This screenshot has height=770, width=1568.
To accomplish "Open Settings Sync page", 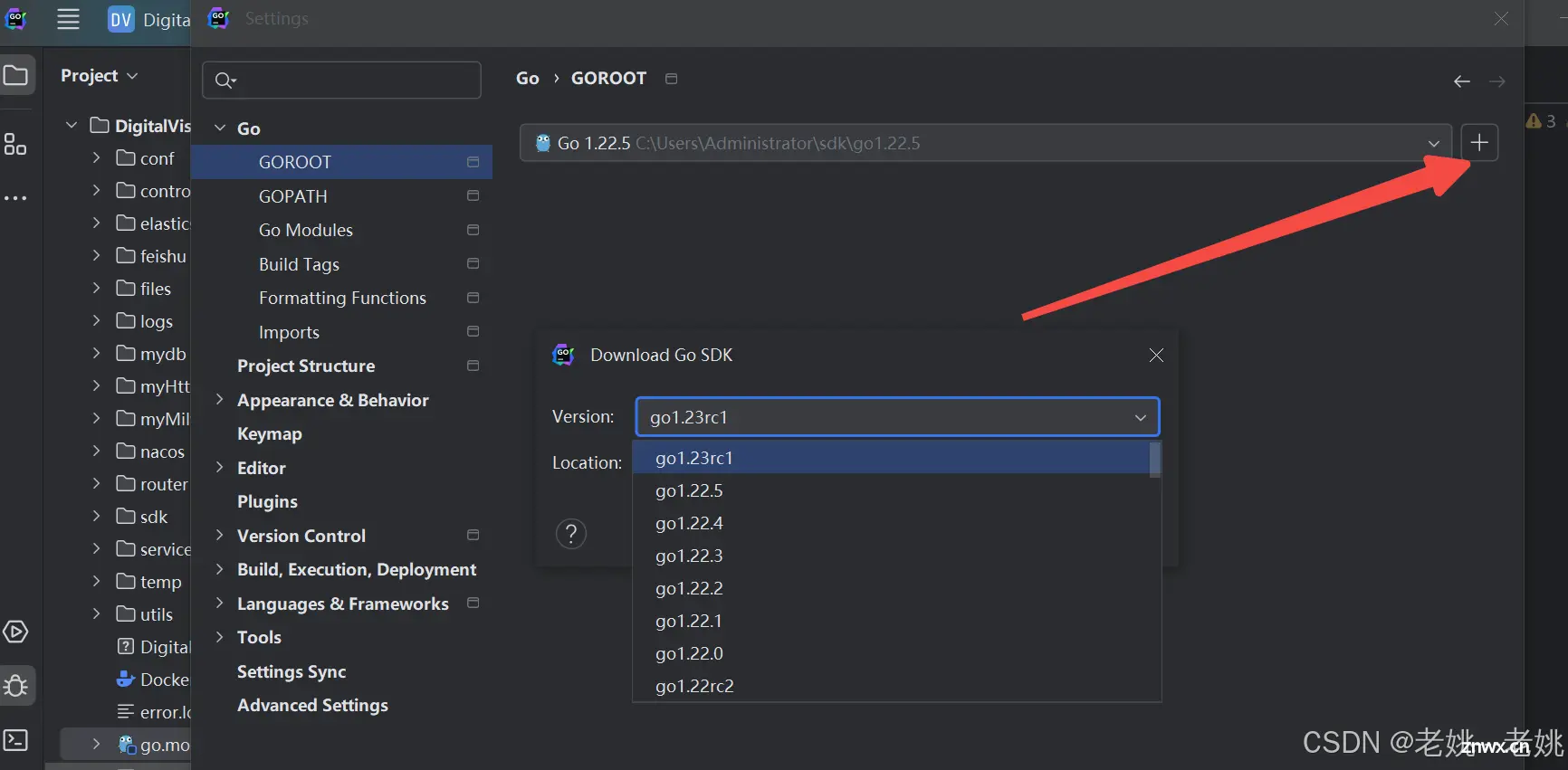I will click(x=292, y=671).
